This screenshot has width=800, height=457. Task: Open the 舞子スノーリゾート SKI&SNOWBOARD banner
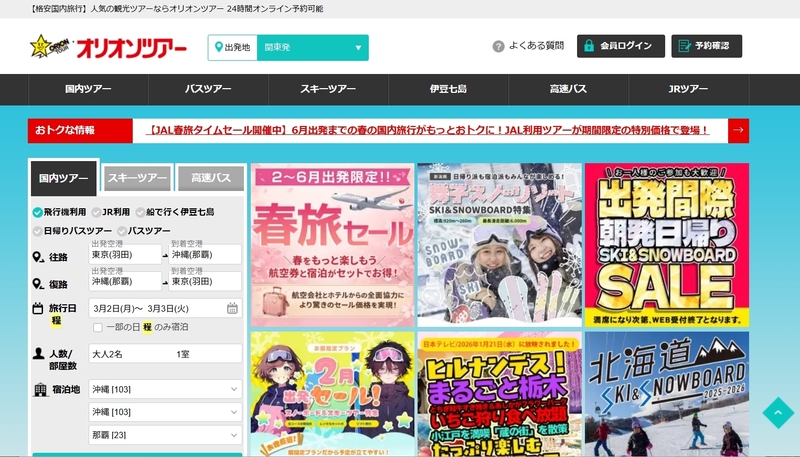pyautogui.click(x=499, y=245)
